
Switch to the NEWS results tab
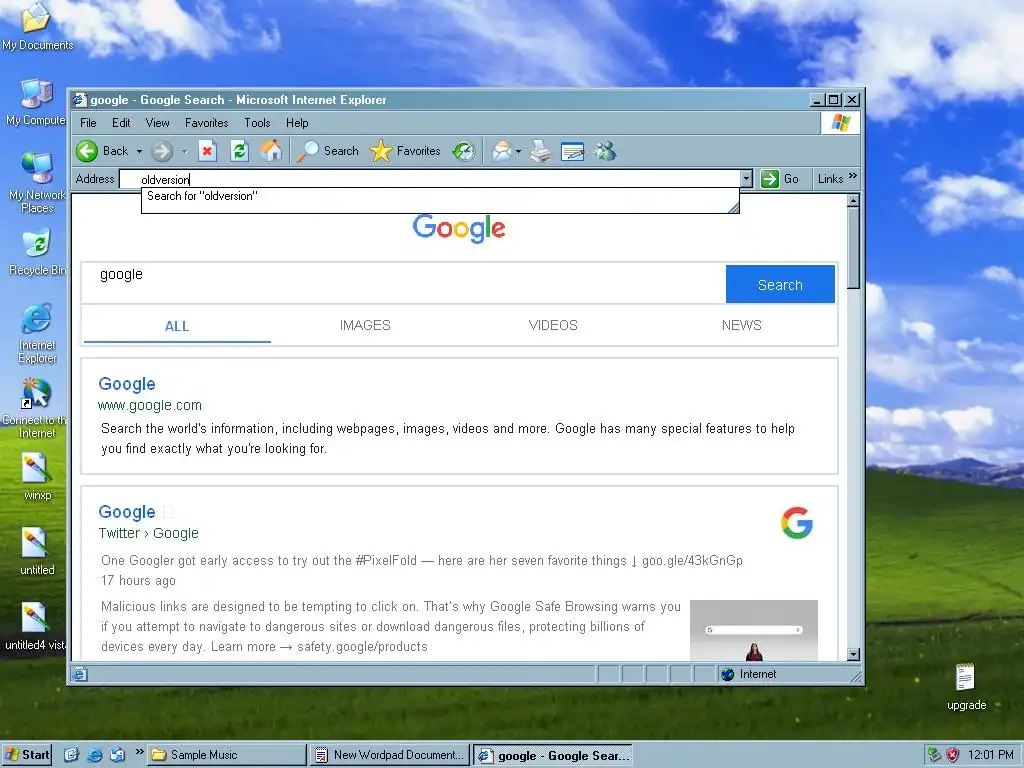(741, 325)
